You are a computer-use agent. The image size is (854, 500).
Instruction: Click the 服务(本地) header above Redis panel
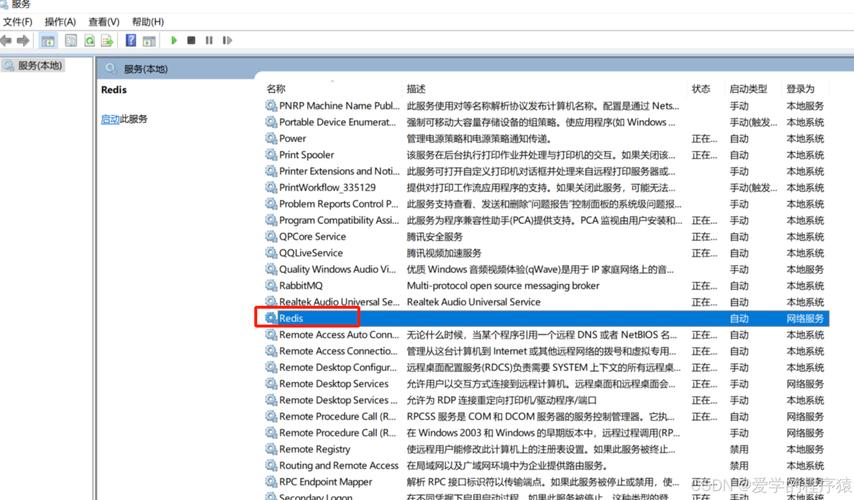pyautogui.click(x=145, y=69)
